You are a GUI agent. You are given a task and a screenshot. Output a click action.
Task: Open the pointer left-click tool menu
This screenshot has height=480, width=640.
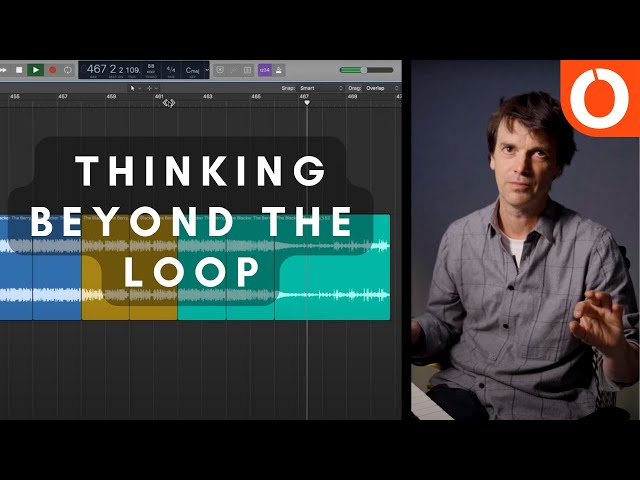tap(134, 88)
